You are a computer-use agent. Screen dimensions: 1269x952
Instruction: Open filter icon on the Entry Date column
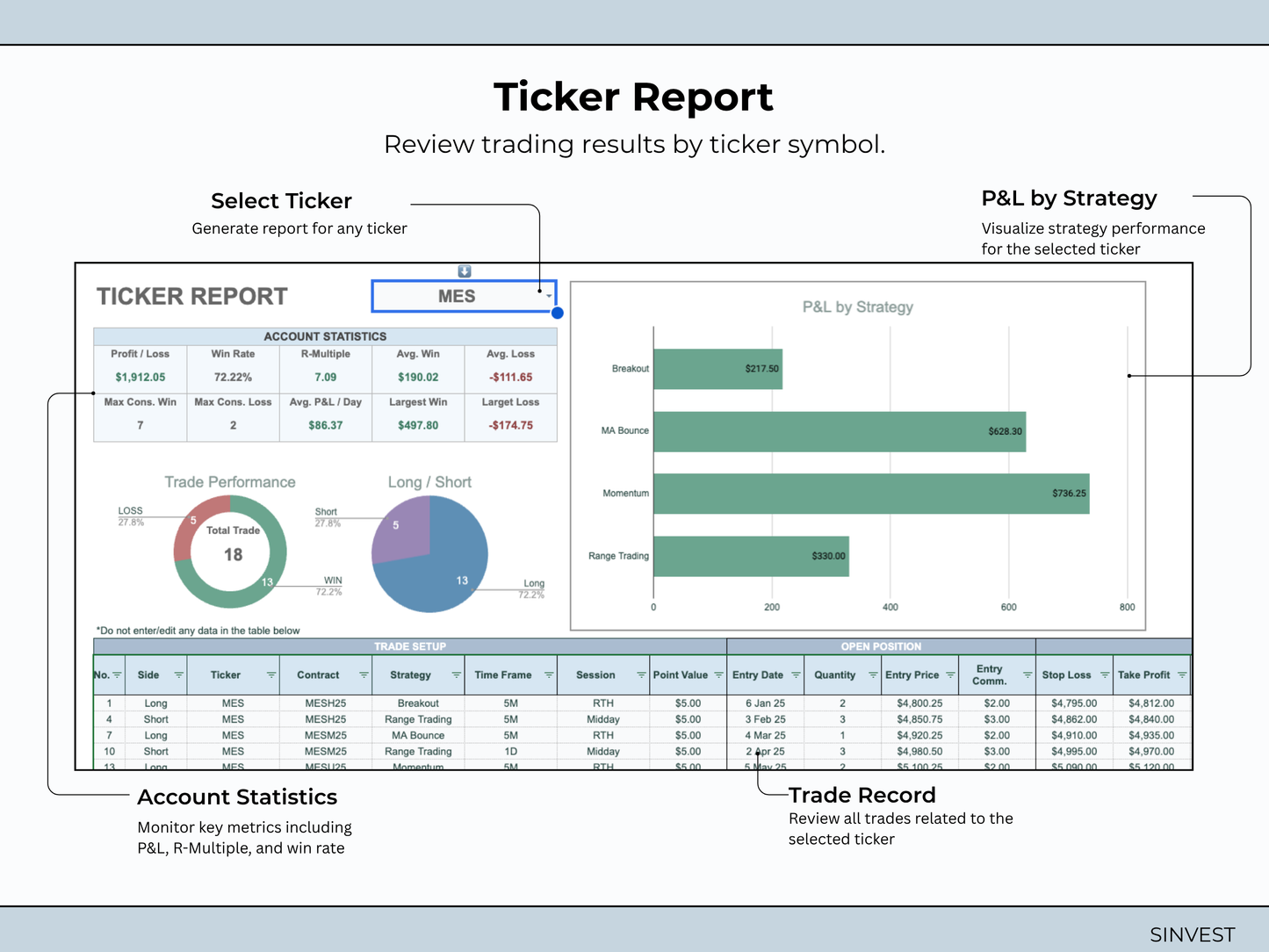pyautogui.click(x=796, y=675)
